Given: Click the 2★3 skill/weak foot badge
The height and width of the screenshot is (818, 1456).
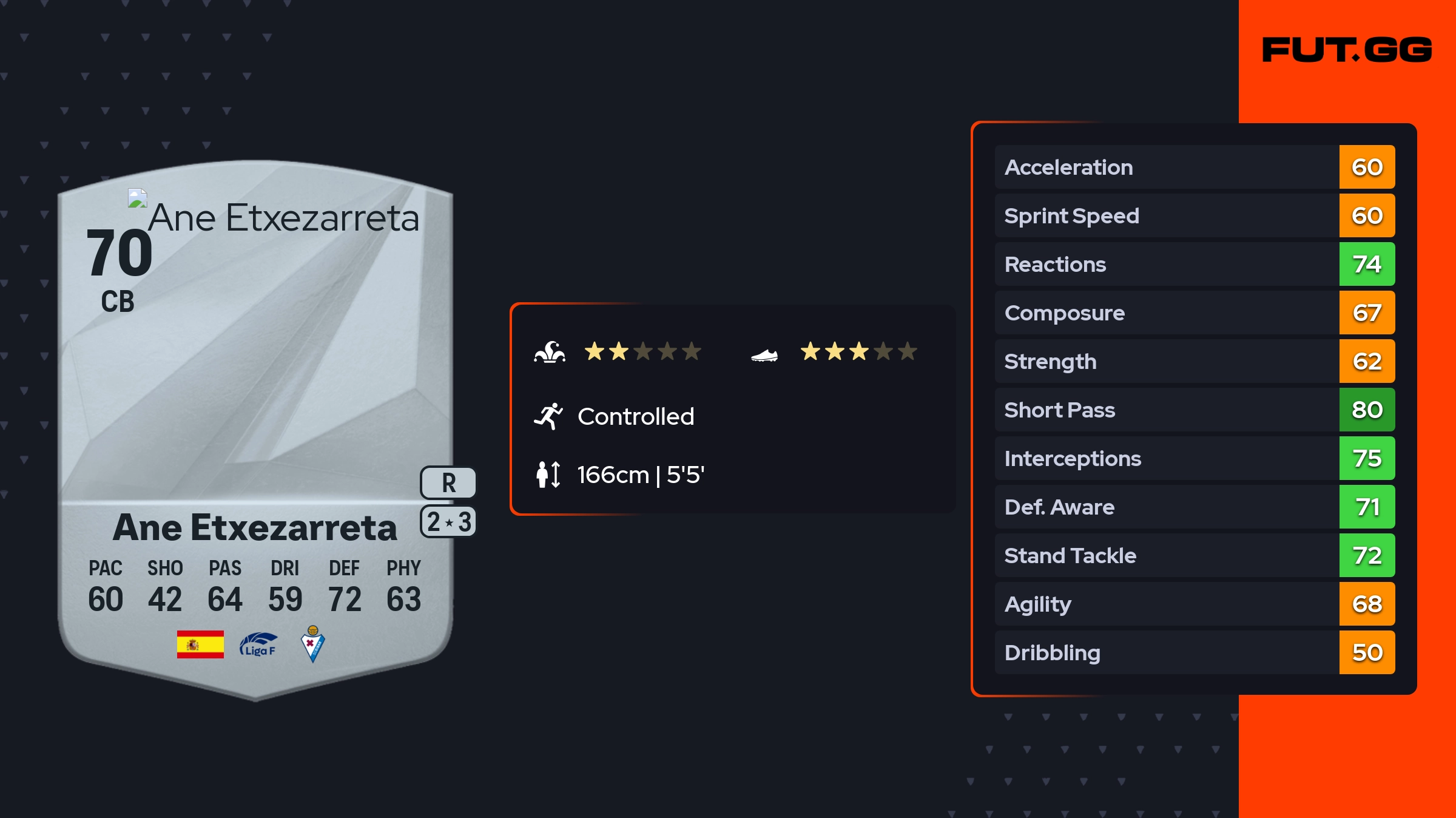Looking at the screenshot, I should pos(448,522).
